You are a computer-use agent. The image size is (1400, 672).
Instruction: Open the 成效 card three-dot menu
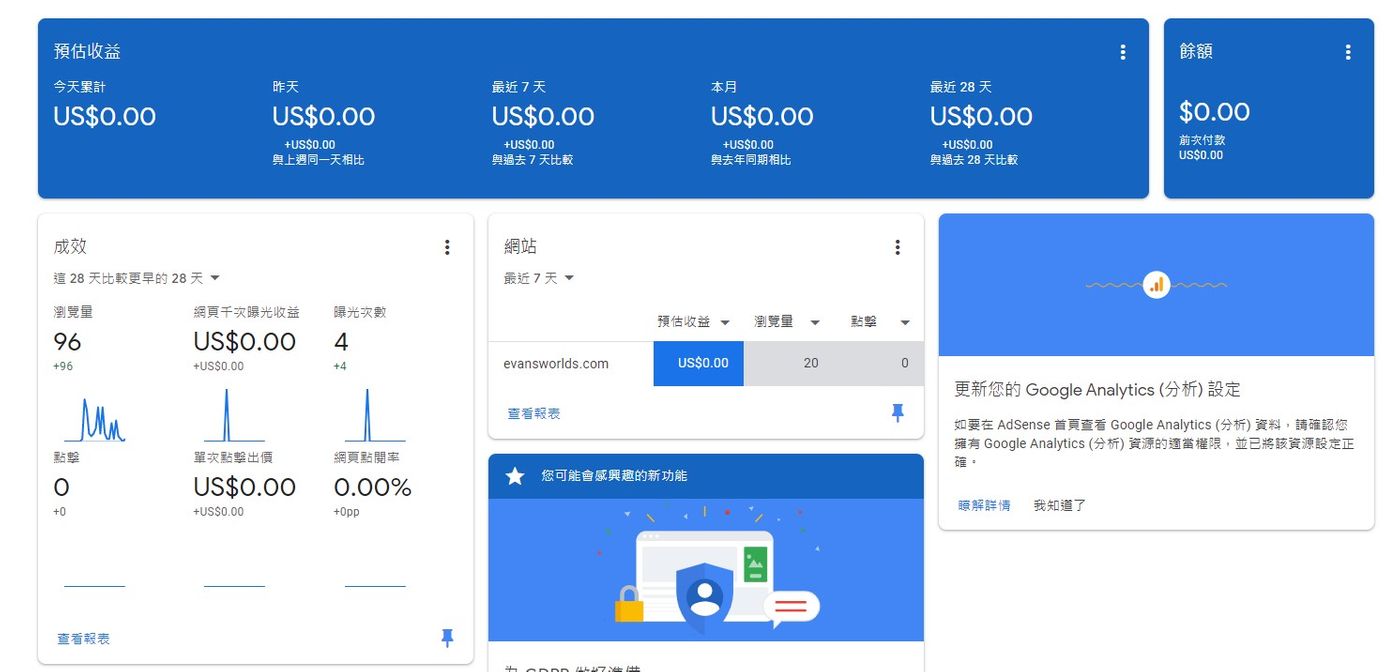447,247
